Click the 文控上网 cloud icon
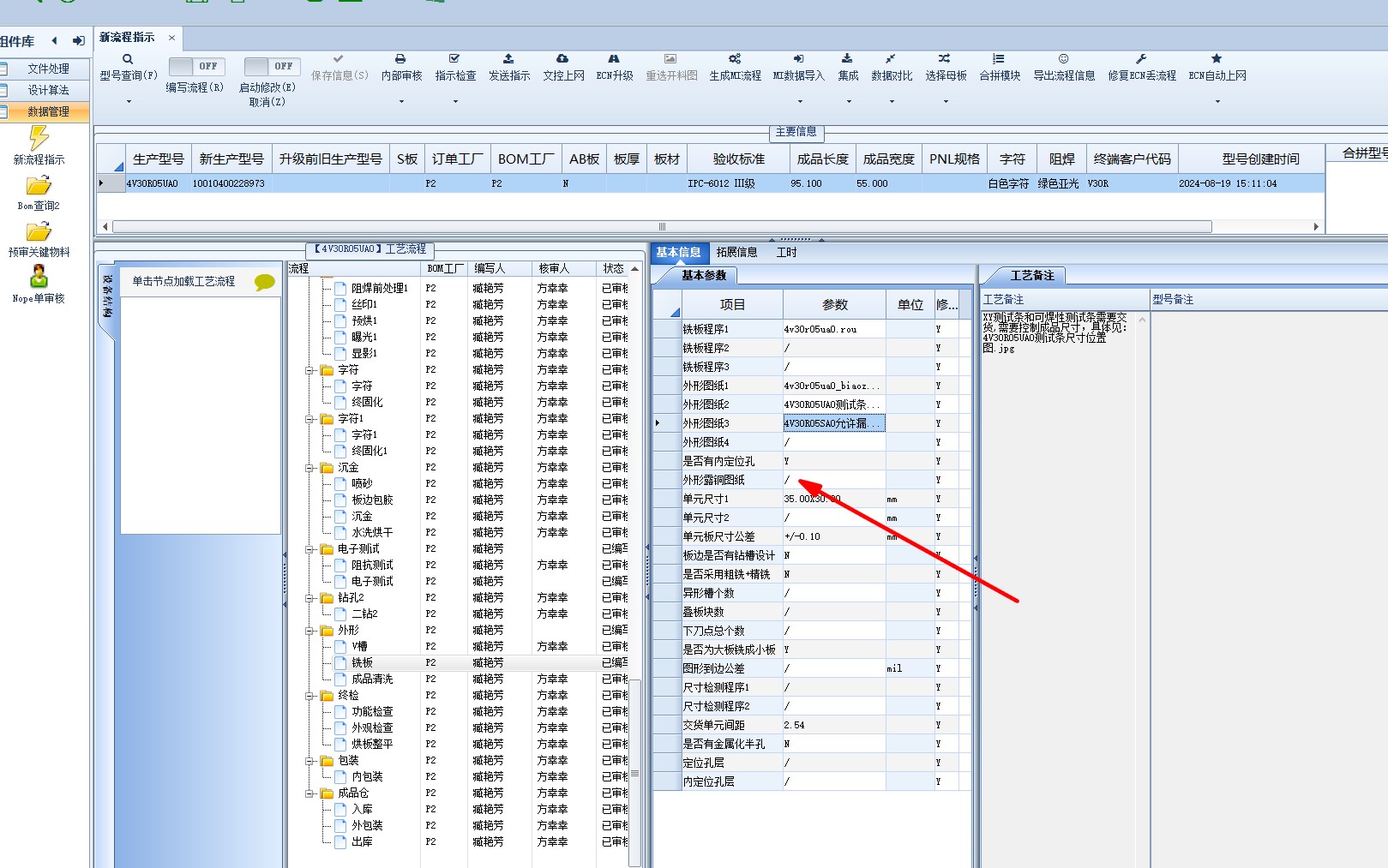 point(562,59)
